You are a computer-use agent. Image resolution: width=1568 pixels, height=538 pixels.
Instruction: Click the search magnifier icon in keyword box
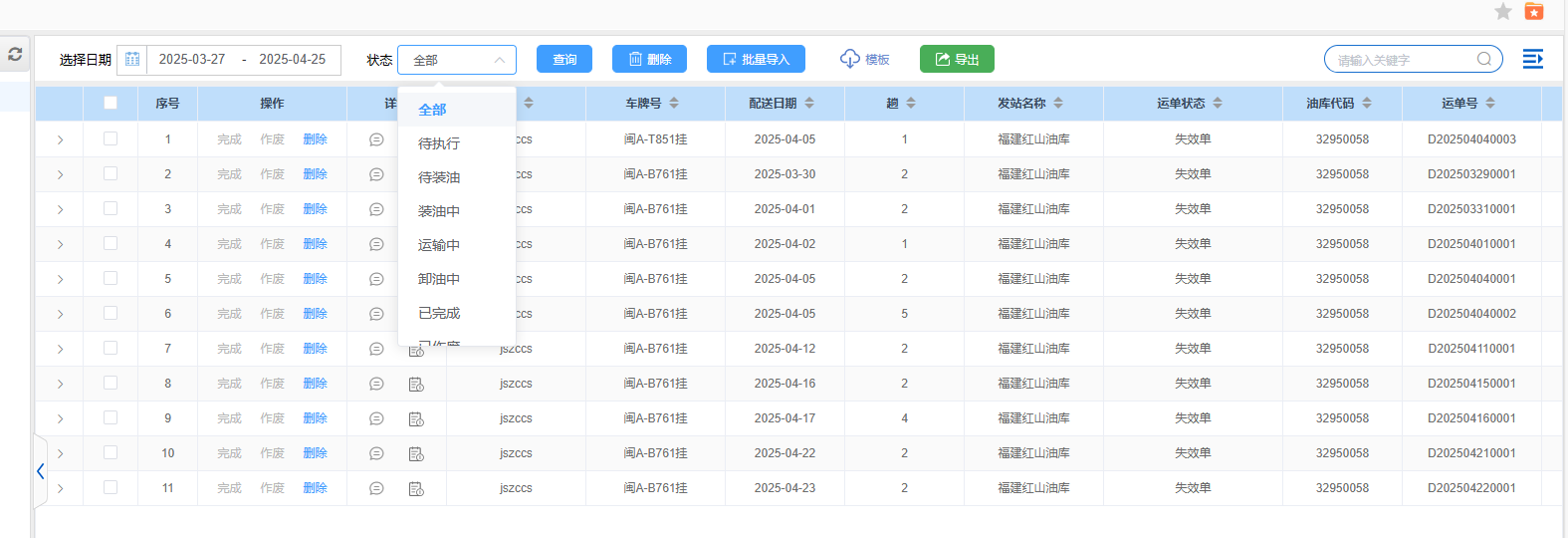tap(1483, 60)
